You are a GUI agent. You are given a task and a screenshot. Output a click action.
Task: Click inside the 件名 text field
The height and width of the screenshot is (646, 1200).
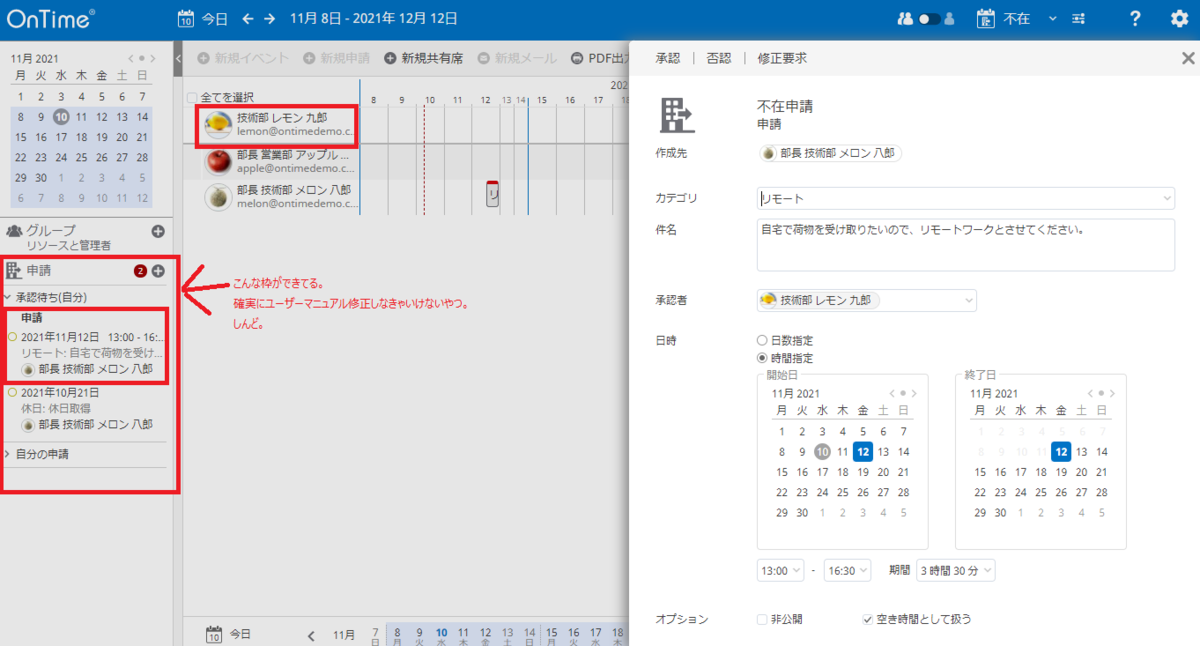pyautogui.click(x=965, y=244)
